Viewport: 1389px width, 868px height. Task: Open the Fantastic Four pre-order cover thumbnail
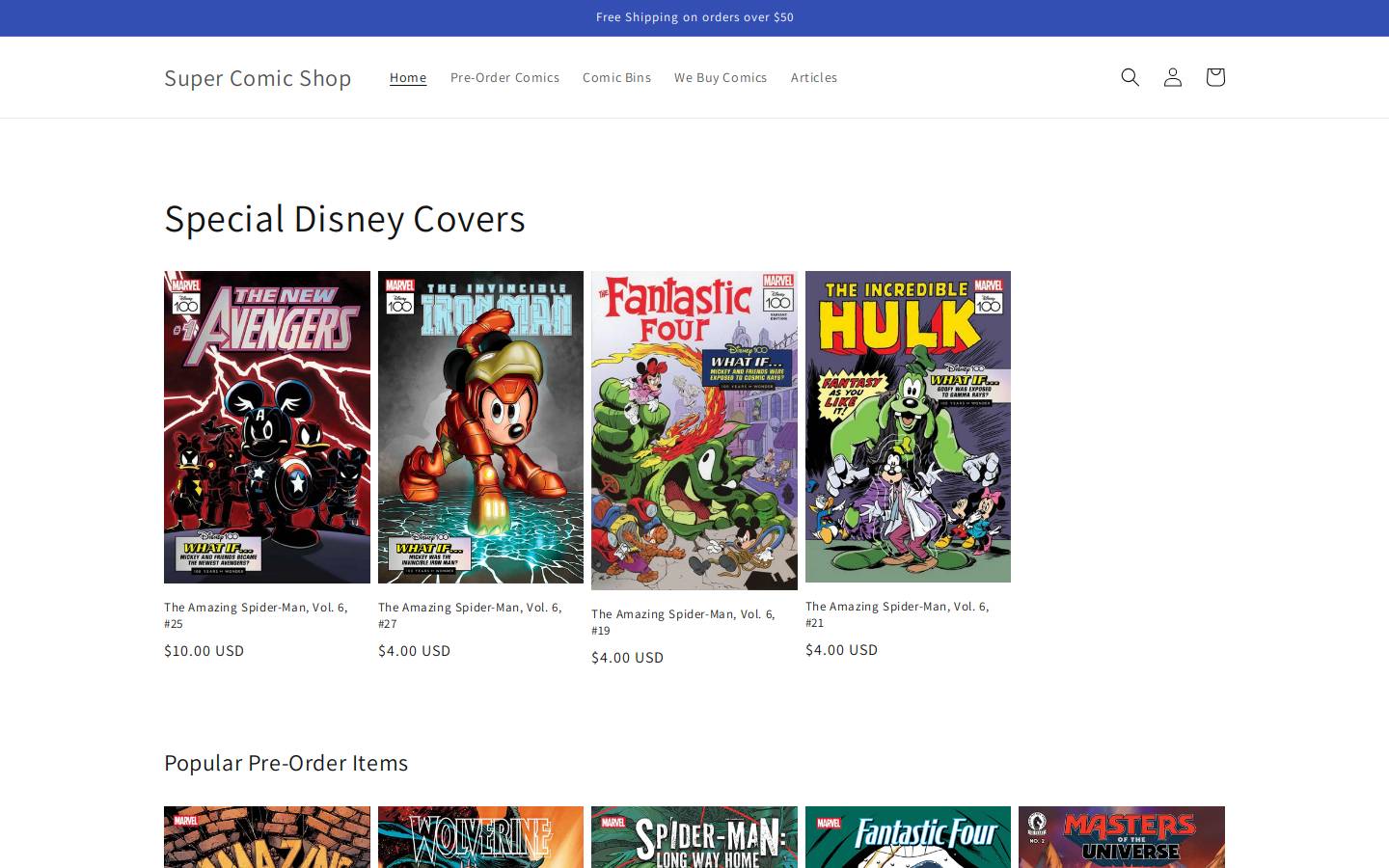coord(908,837)
